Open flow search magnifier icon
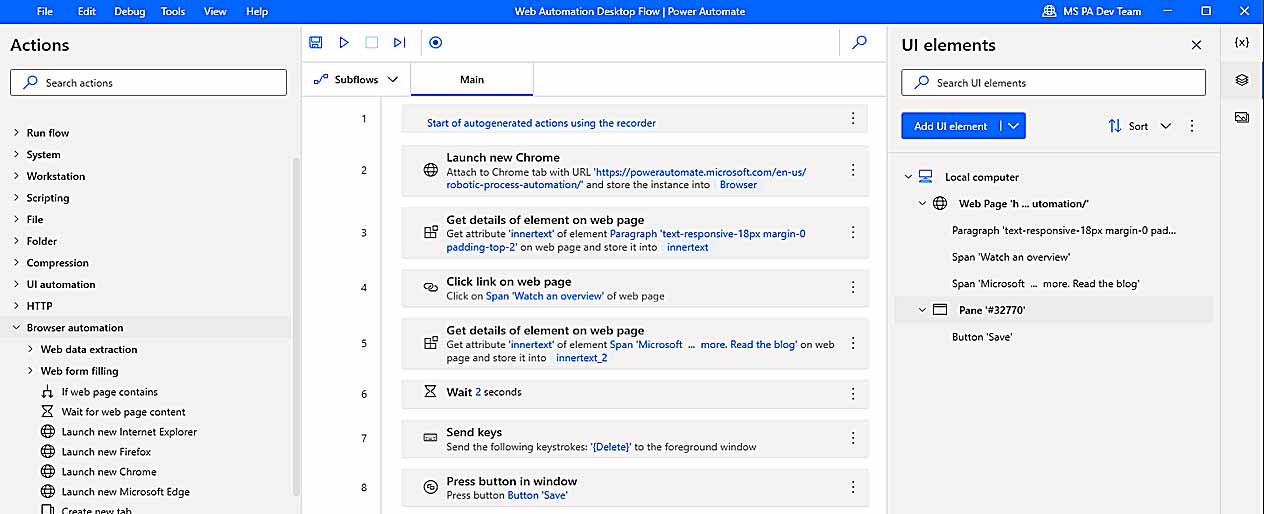1264x514 pixels. coord(859,43)
